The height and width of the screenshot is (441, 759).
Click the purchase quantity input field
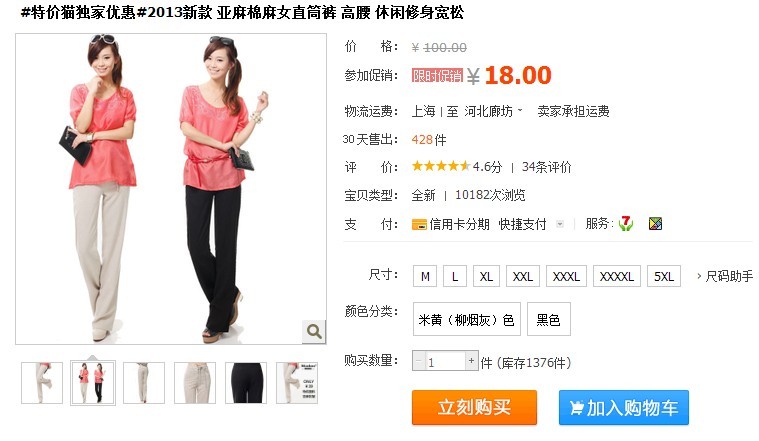point(445,361)
